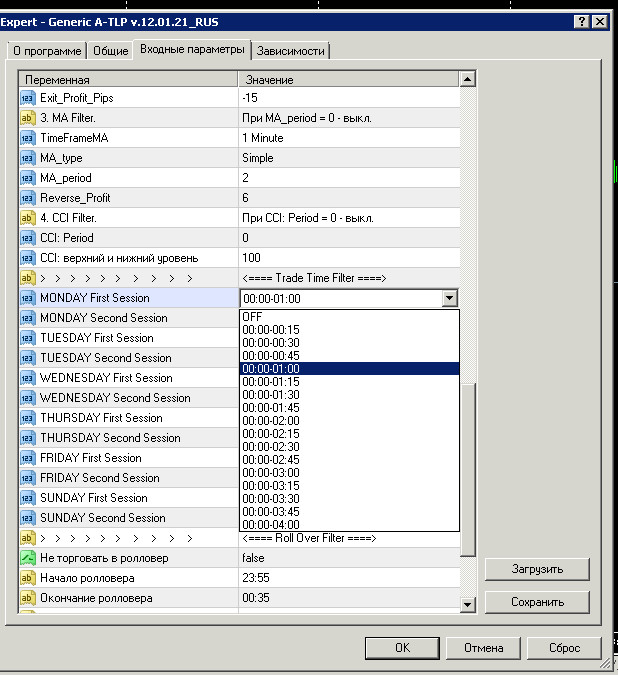Confirm with the OK button
Screen dimensions: 618x676
click(x=402, y=648)
